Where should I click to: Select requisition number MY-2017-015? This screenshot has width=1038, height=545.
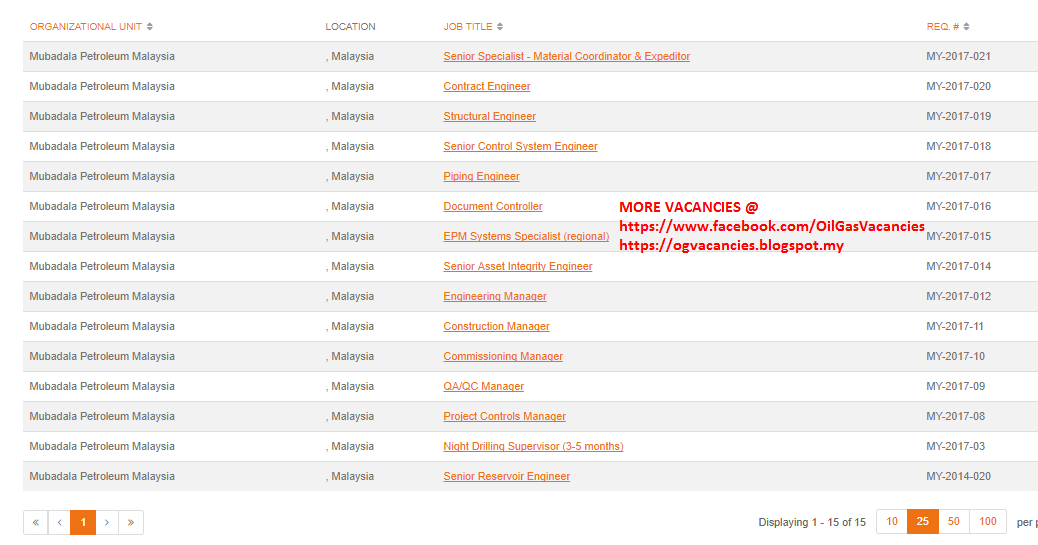[958, 236]
